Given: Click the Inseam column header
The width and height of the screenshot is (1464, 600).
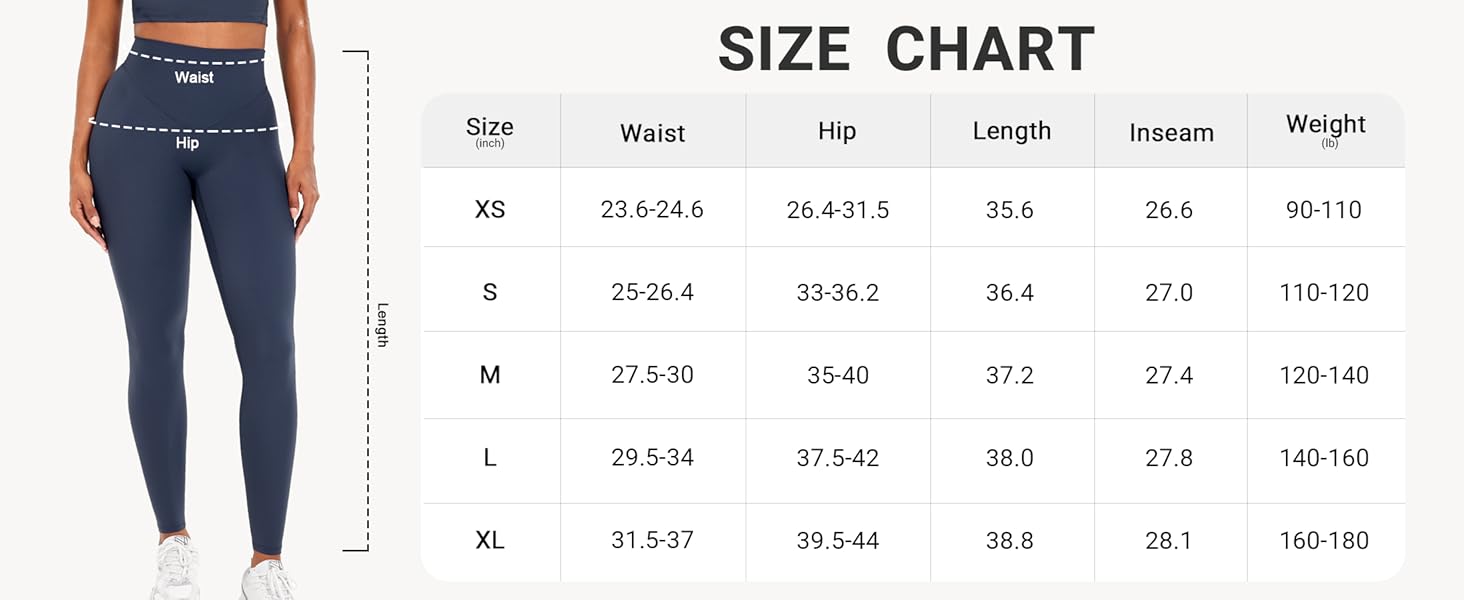Looking at the screenshot, I should (1171, 133).
